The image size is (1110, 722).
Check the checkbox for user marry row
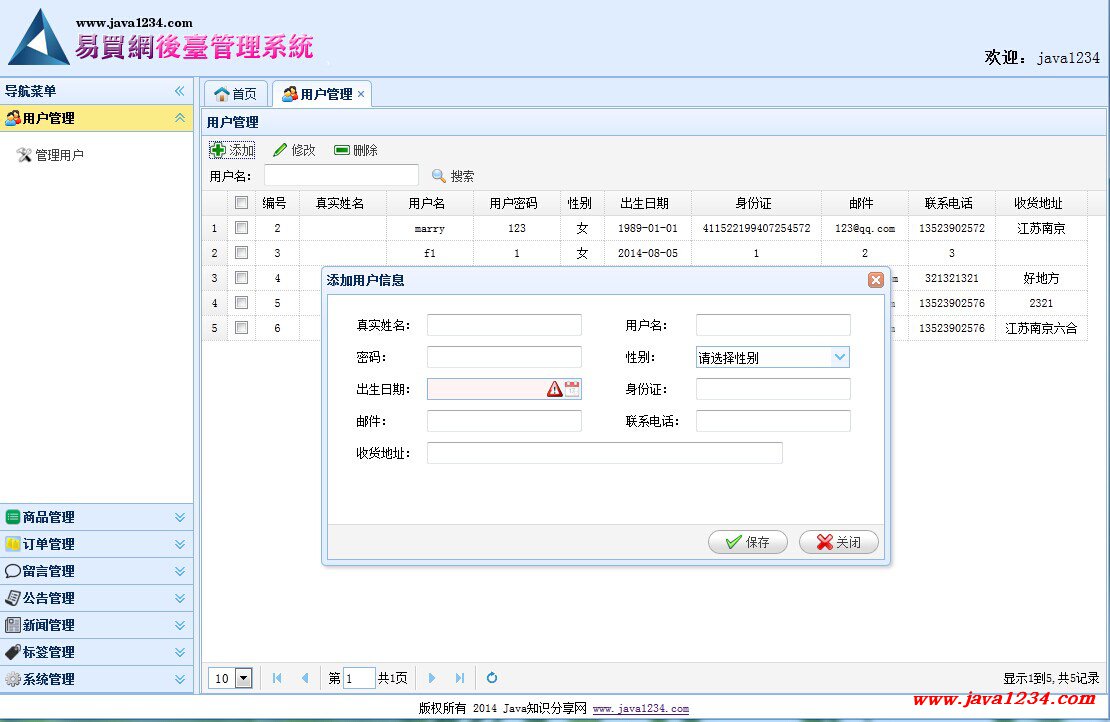(241, 228)
